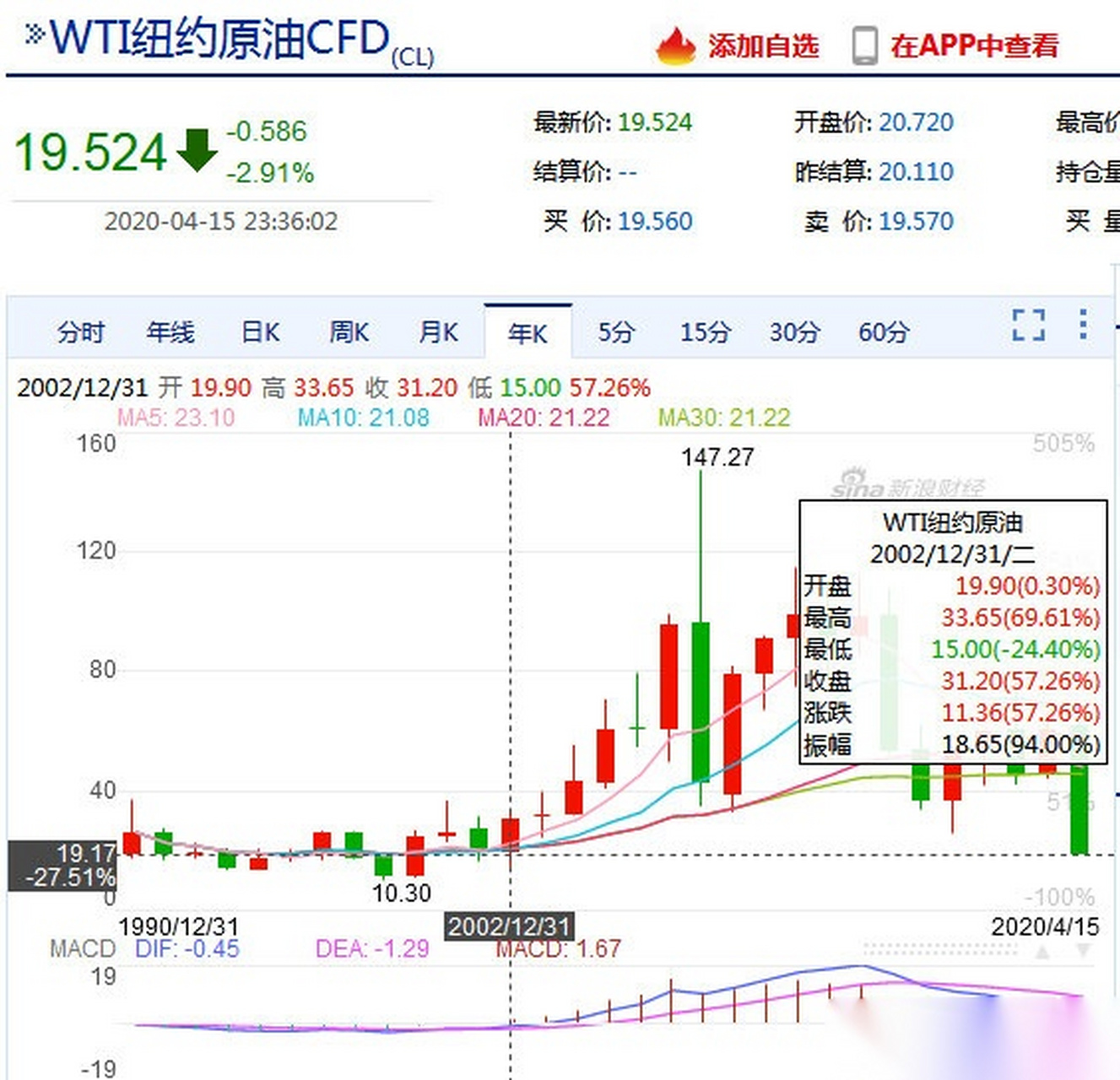Click the green down arrow price indicator
Image resolution: width=1120 pixels, height=1080 pixels.
point(197,150)
